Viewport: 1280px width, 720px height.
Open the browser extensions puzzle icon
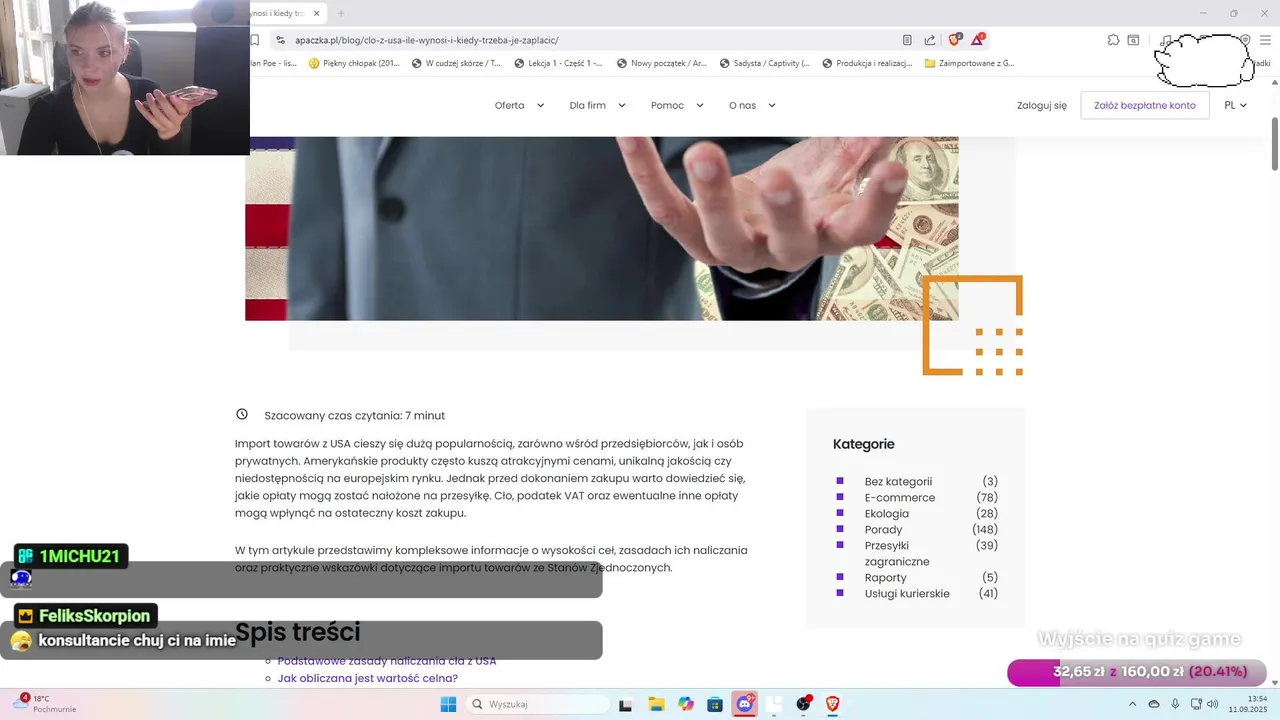pos(1113,40)
